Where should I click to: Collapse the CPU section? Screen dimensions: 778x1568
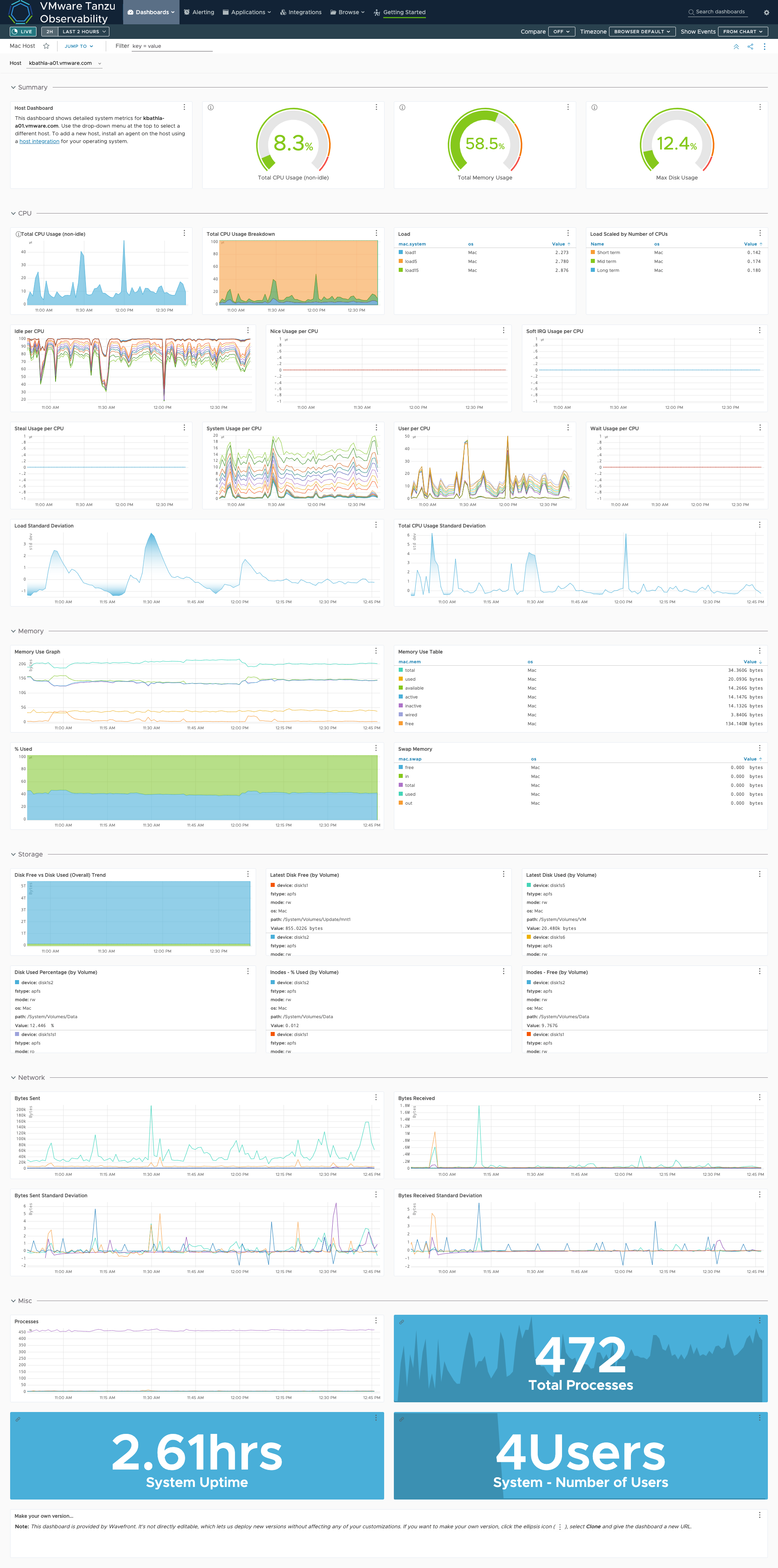tap(13, 214)
